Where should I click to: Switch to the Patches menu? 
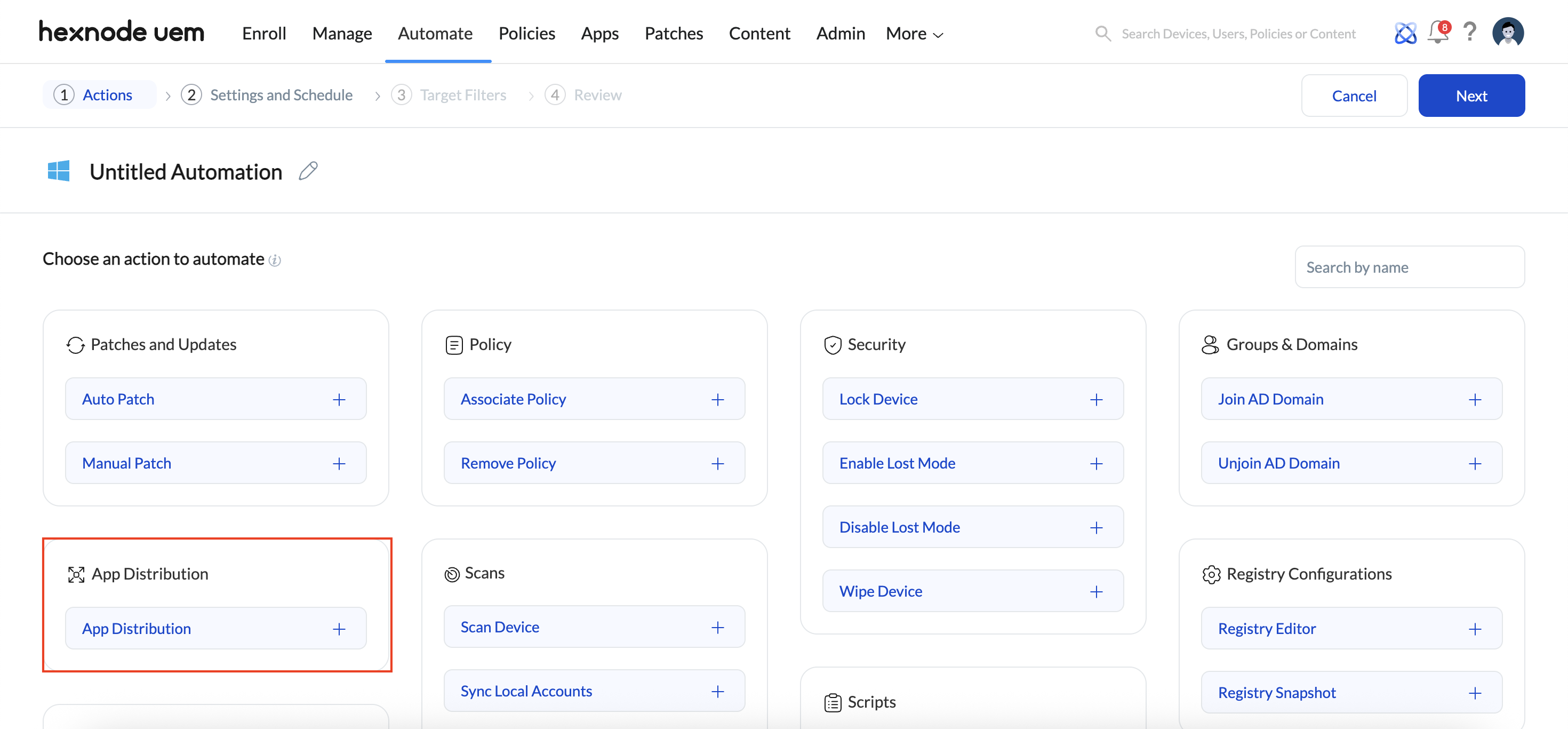coord(673,34)
